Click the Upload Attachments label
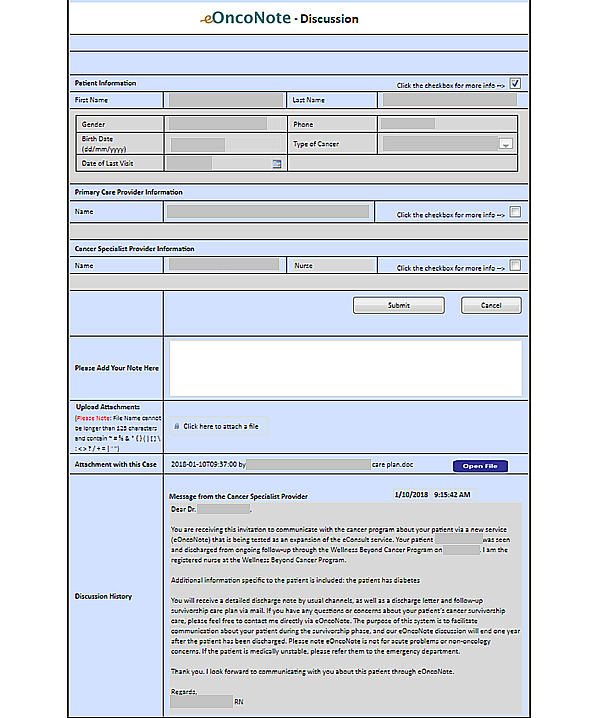Image resolution: width=598 pixels, height=718 pixels. tap(108, 407)
